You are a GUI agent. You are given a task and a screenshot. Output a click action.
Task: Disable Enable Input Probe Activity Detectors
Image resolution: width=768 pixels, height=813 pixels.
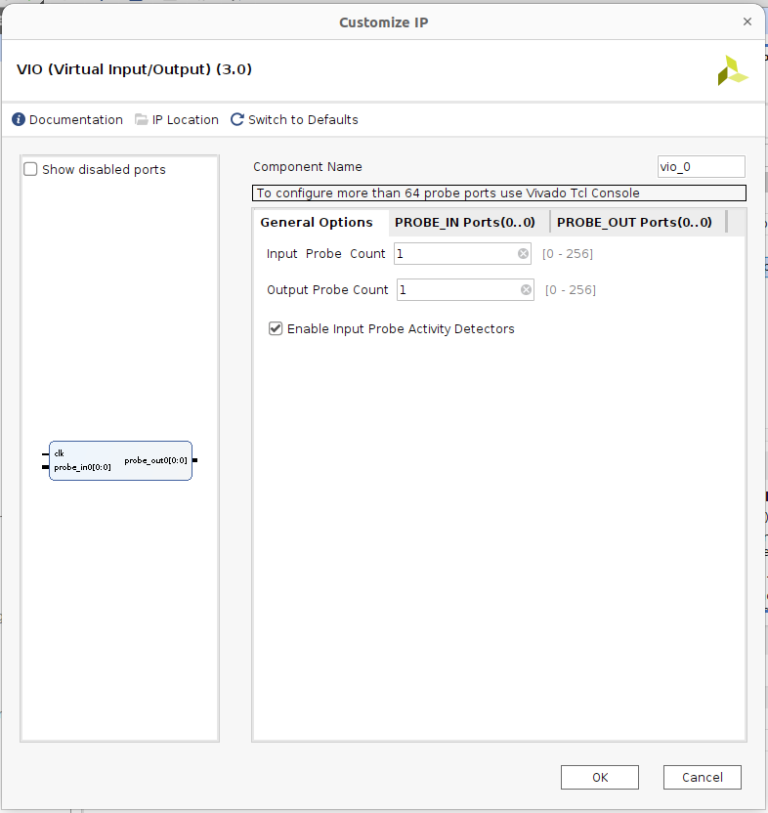[x=276, y=329]
